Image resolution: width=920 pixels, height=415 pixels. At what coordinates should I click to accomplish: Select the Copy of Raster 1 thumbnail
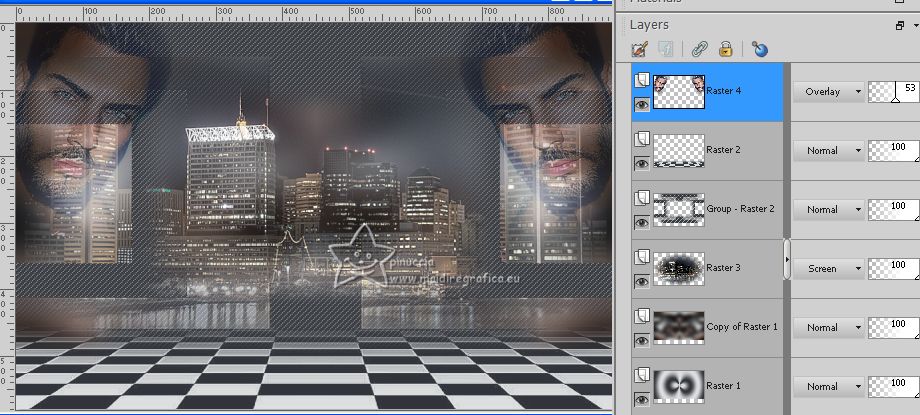point(679,328)
